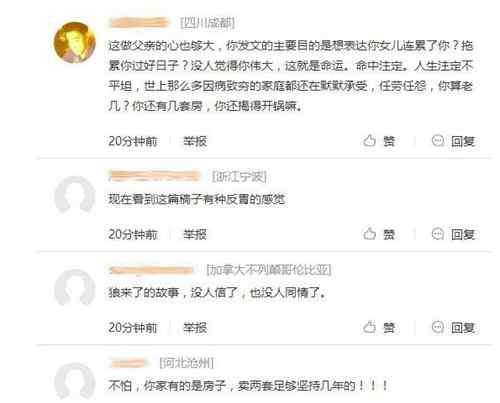Click reply bubble icon on first comment
500x403 pixels.
click(x=438, y=141)
